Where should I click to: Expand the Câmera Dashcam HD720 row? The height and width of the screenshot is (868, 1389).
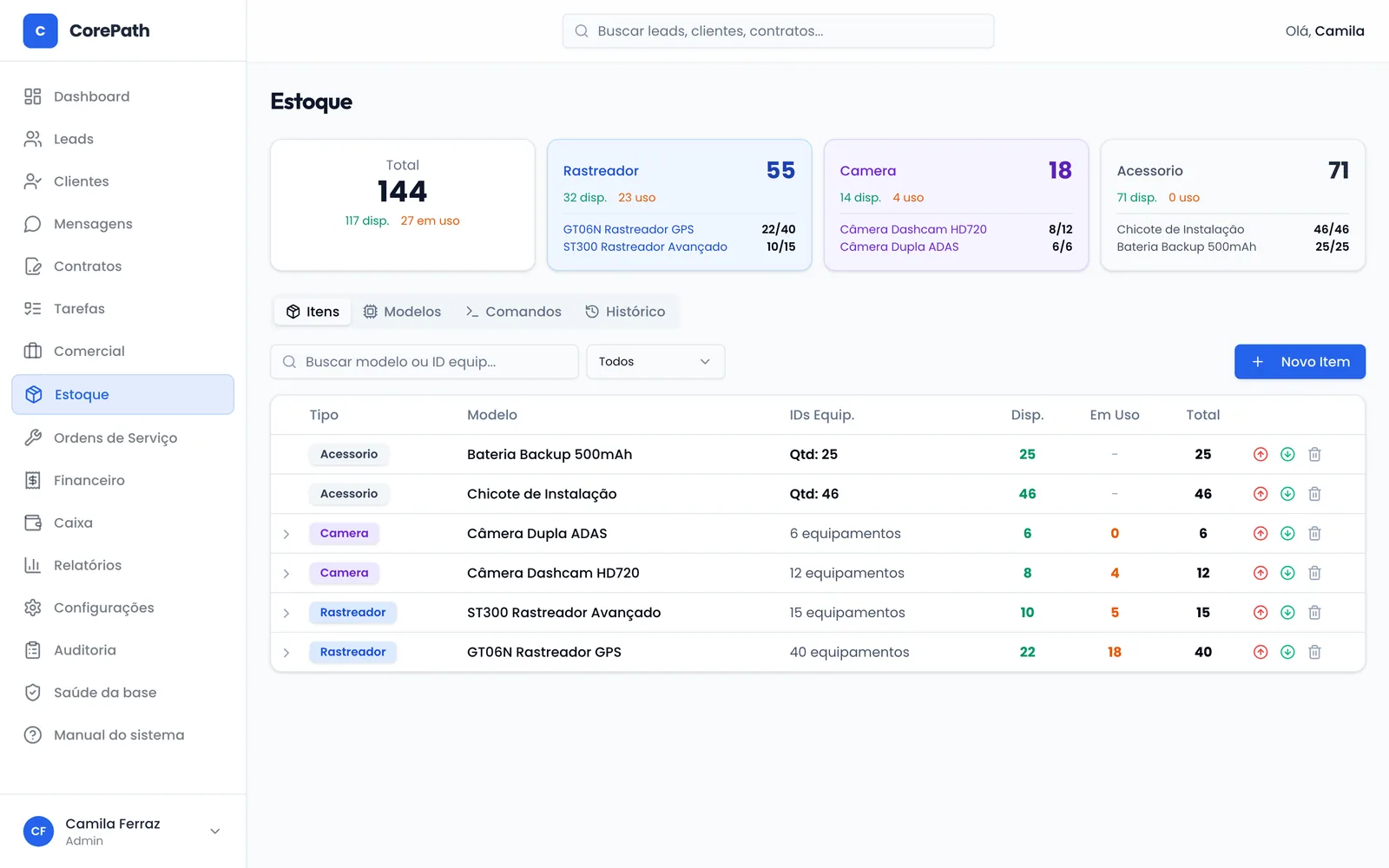[x=286, y=574]
